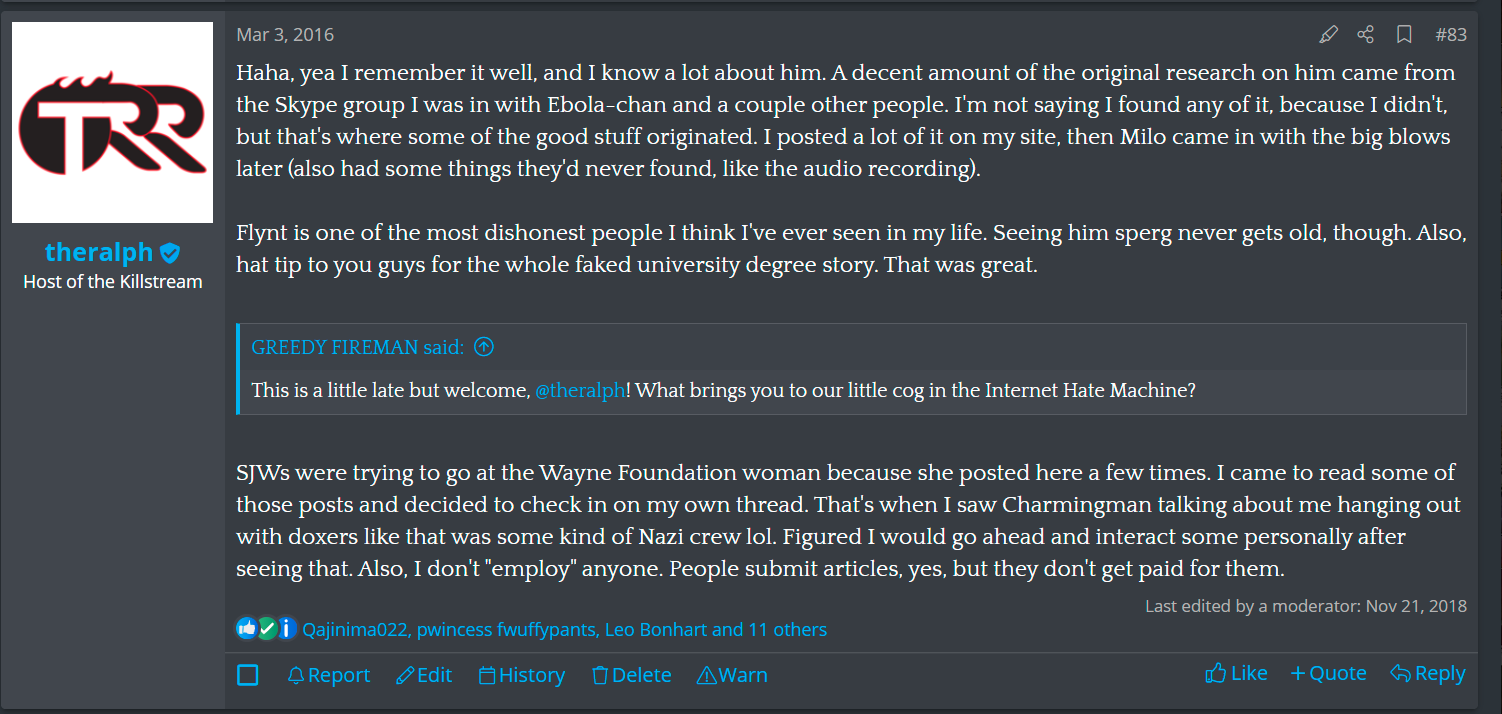This screenshot has width=1502, height=714.
Task: Click the Reply button
Action: (1427, 672)
